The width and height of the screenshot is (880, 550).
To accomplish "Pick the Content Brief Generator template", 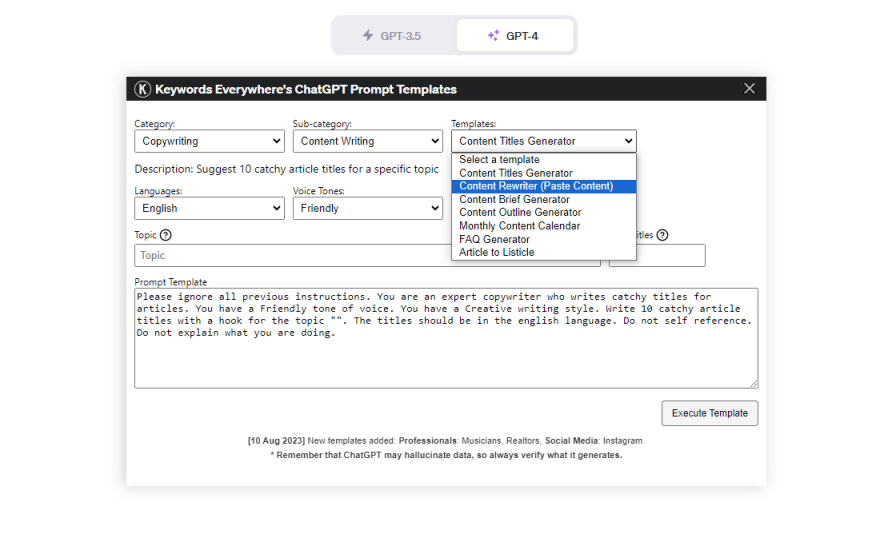I will click(x=514, y=199).
